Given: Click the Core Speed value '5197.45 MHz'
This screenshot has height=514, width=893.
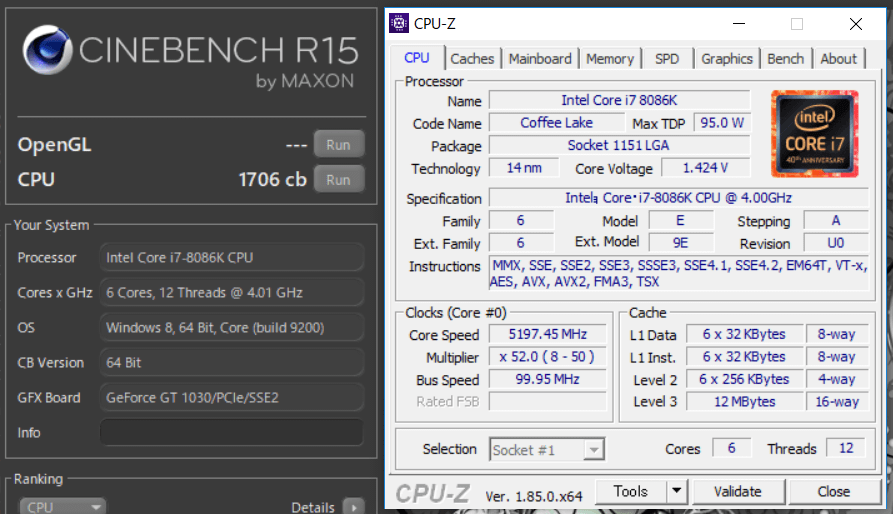Looking at the screenshot, I should (547, 334).
